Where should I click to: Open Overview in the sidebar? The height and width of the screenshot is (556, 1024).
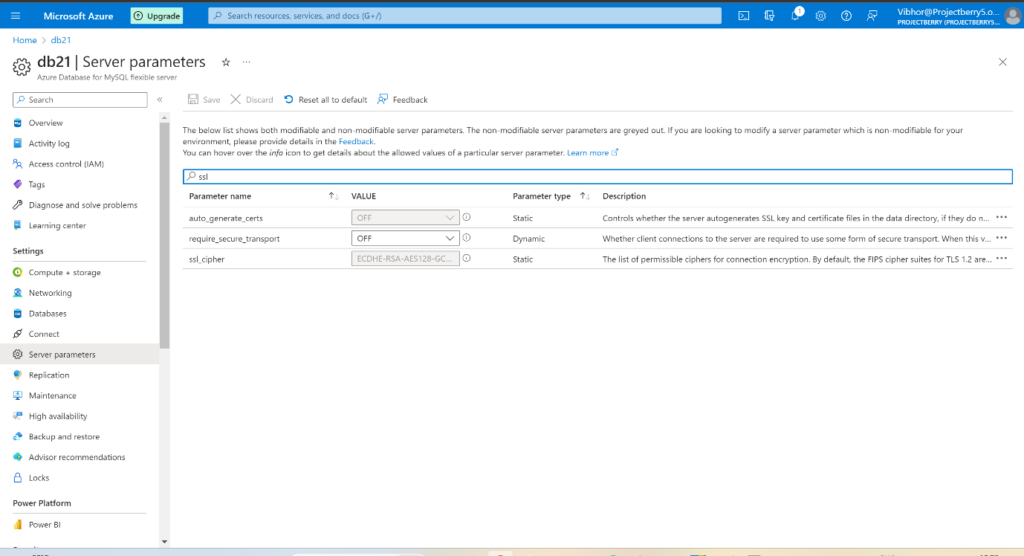coord(46,123)
